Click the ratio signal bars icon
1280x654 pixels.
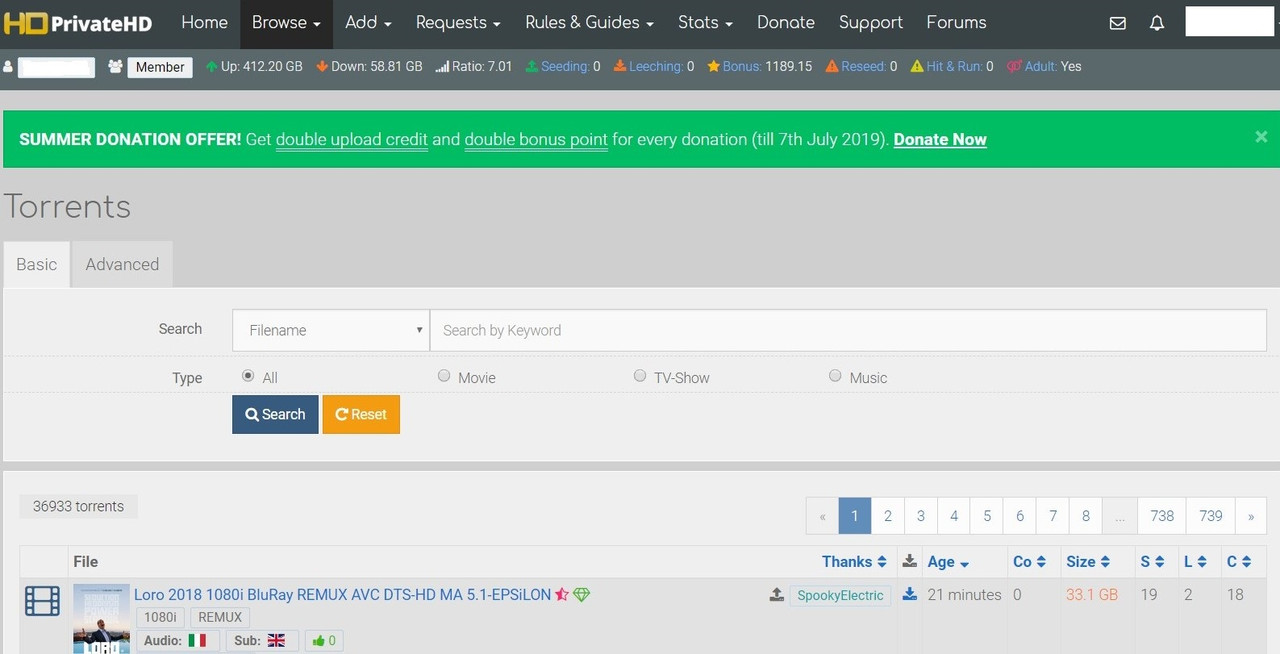[x=442, y=67]
